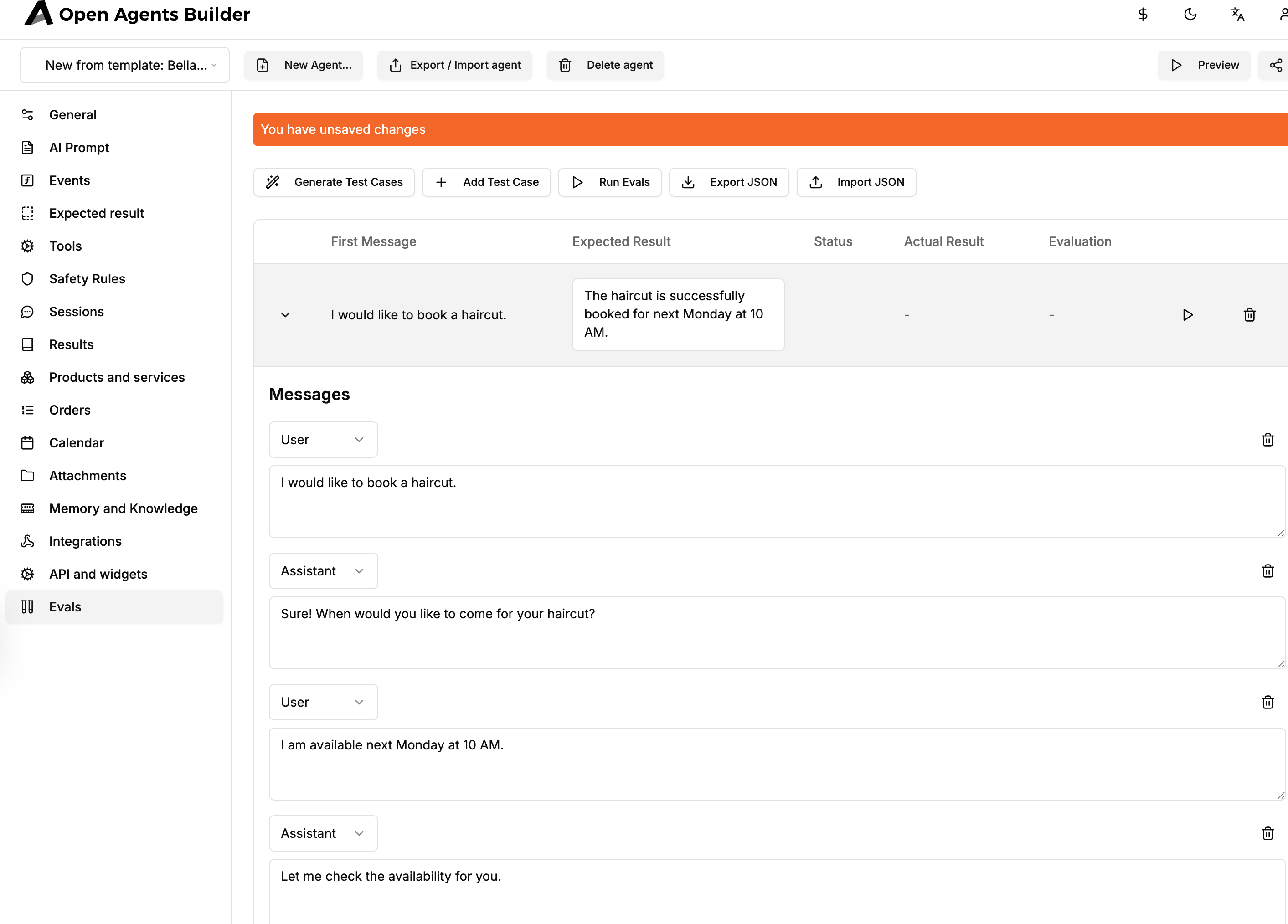Open Safety Rules in sidebar
The image size is (1288, 924).
(114, 279)
